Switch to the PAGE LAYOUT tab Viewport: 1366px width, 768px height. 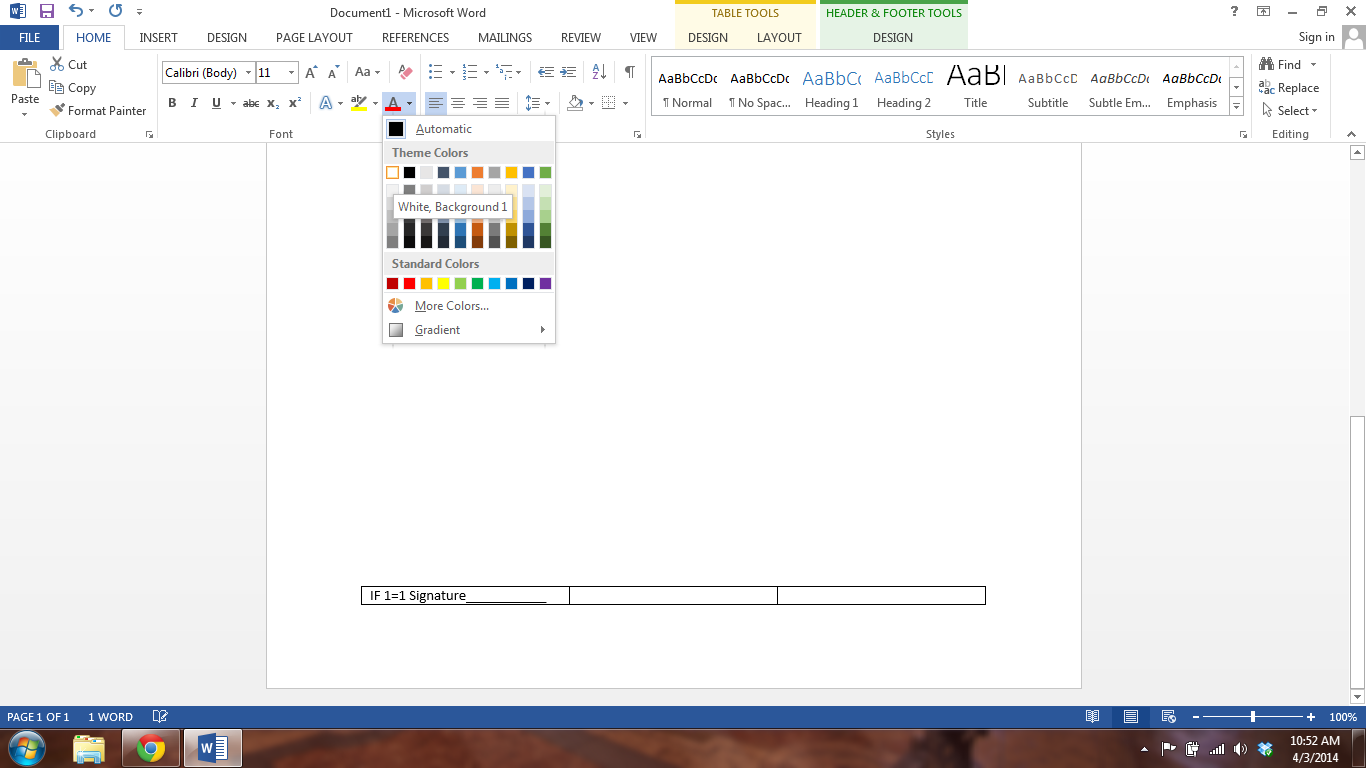tap(314, 38)
